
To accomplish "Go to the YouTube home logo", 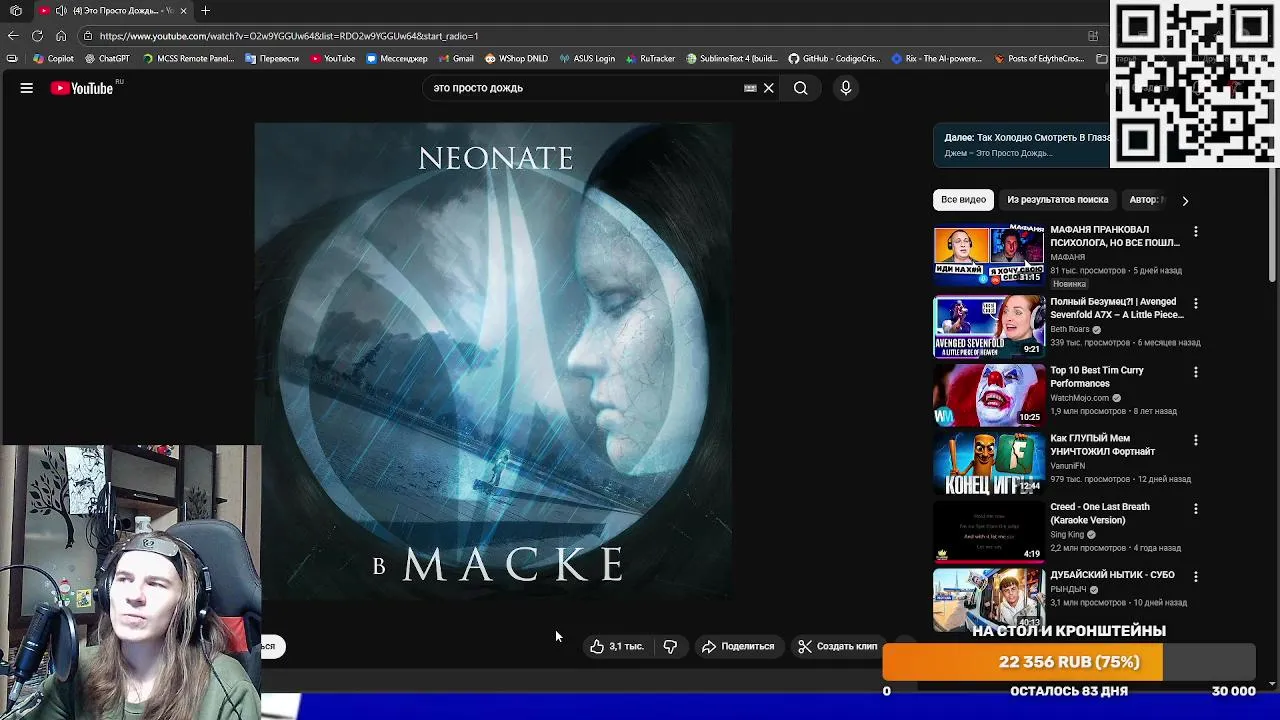I will (x=82, y=88).
